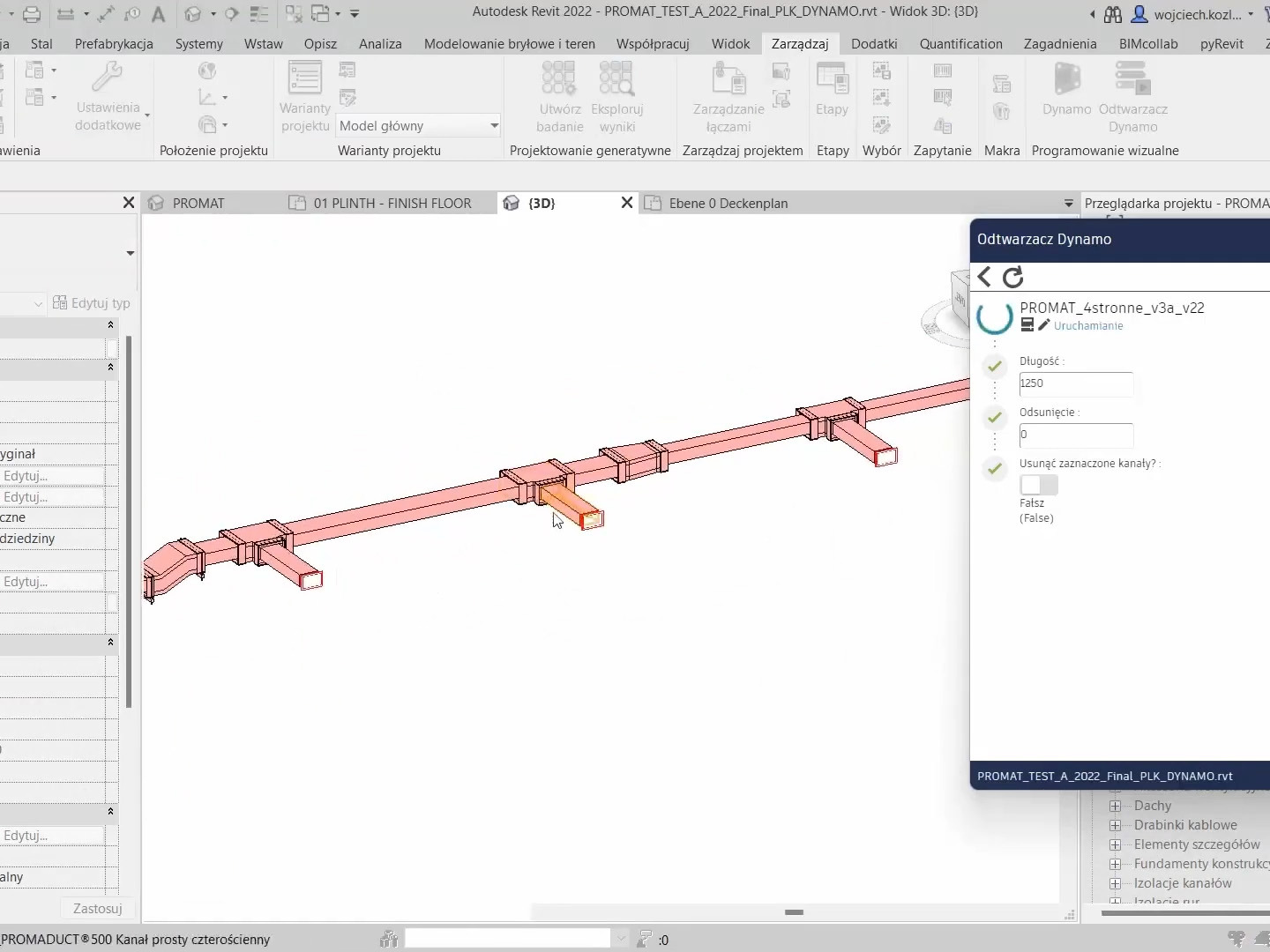This screenshot has width=1270, height=952.
Task: Click the status bar selection field
Action: click(507, 939)
